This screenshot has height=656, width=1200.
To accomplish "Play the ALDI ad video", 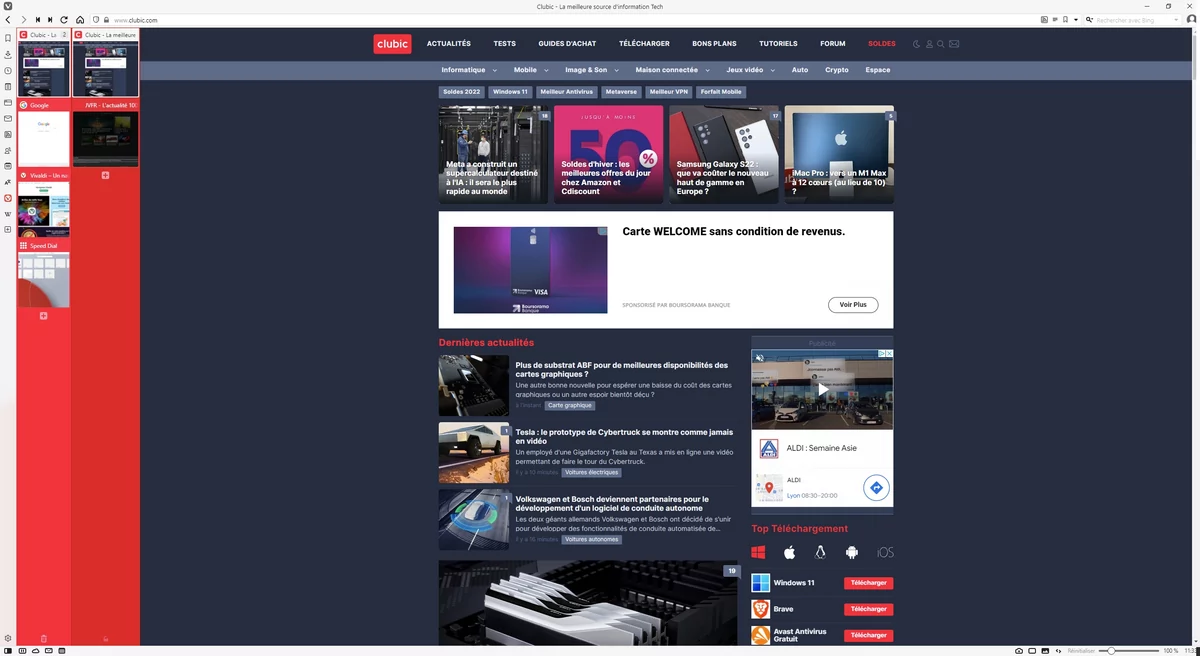I will click(822, 390).
